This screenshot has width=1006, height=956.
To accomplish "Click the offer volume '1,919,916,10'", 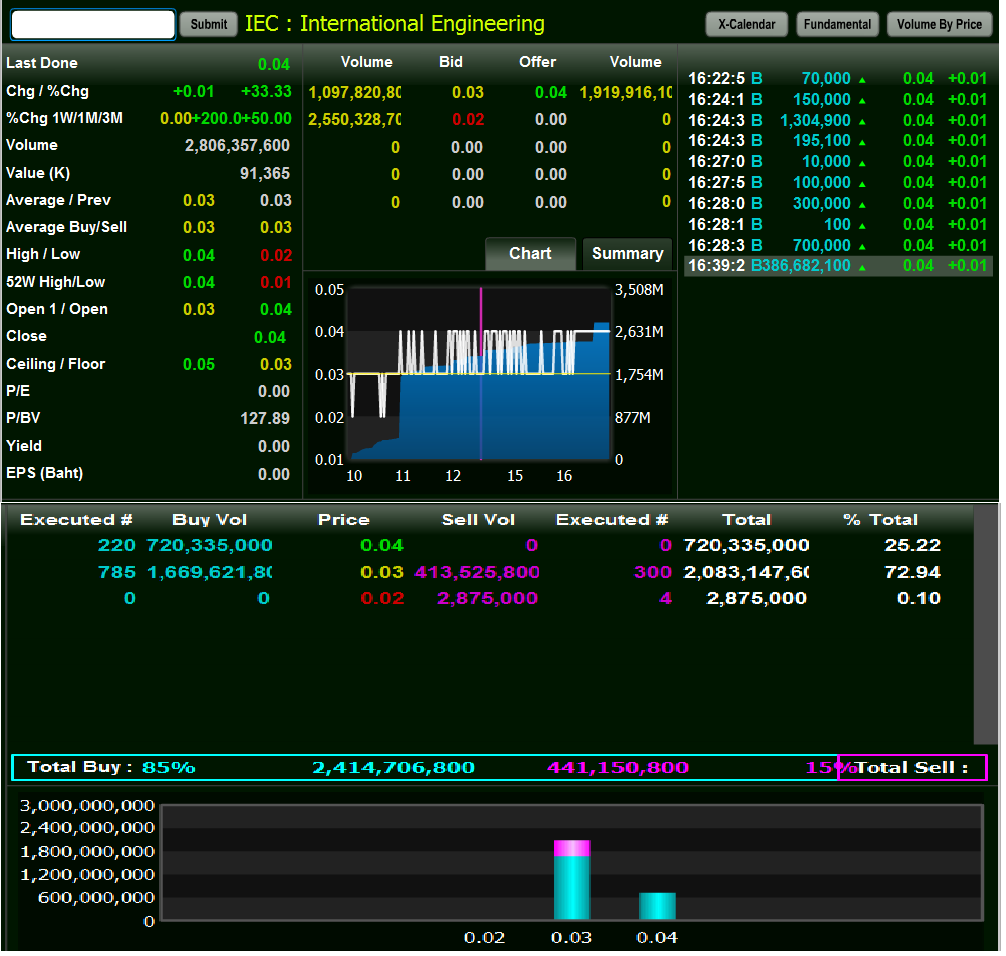I will [x=626, y=92].
